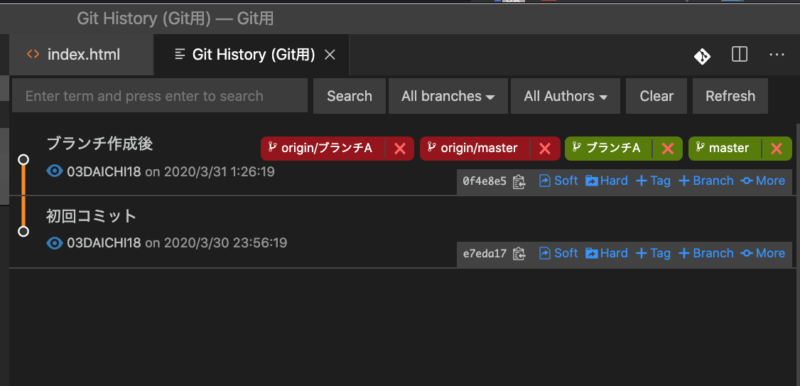The height and width of the screenshot is (386, 800).
Task: Click graph node of ブランチ作成後 commit
Action: (x=23, y=160)
